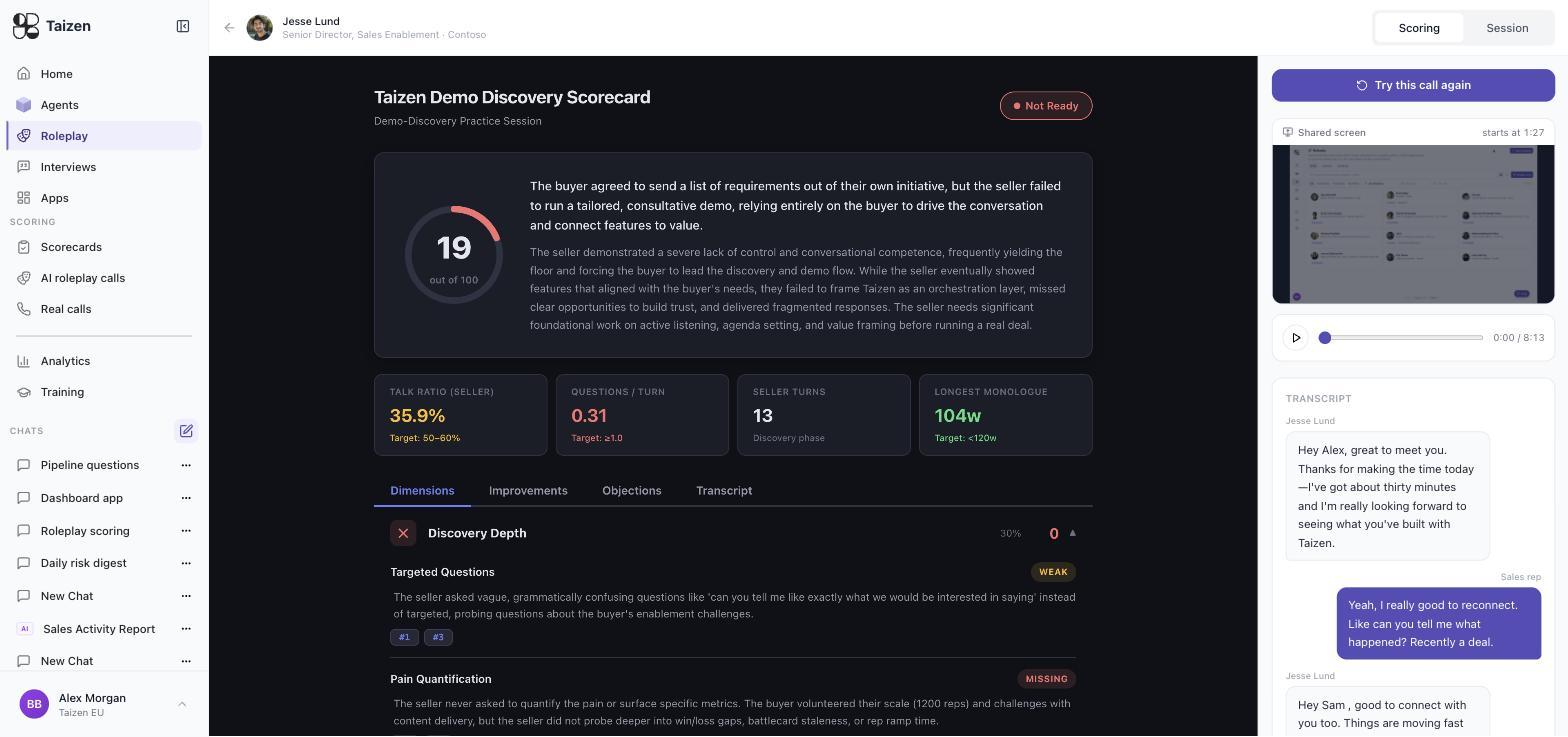
Task: Open options for Dashboard app chat
Action: pos(186,498)
